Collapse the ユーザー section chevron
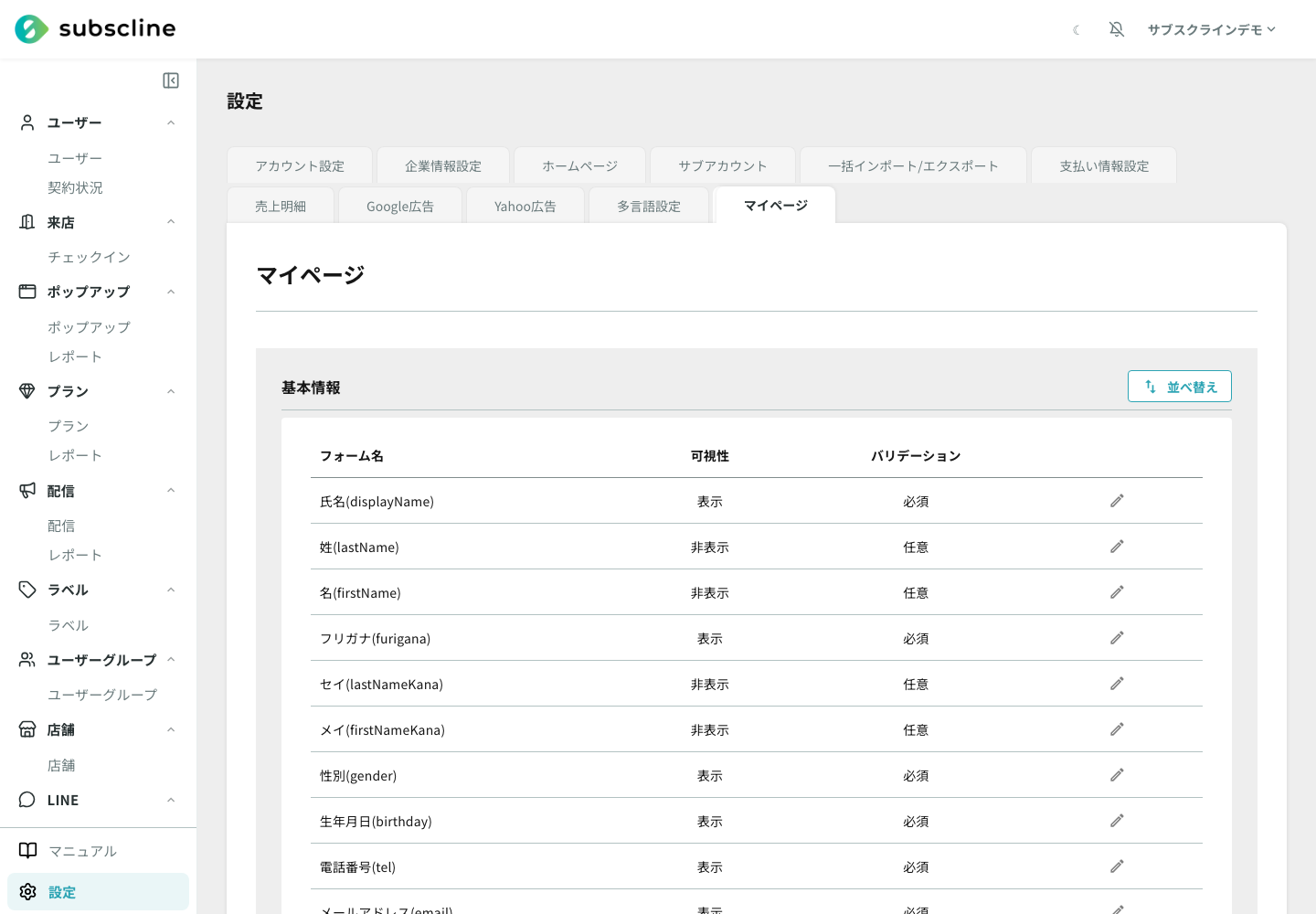The height and width of the screenshot is (914, 1316). point(171,122)
